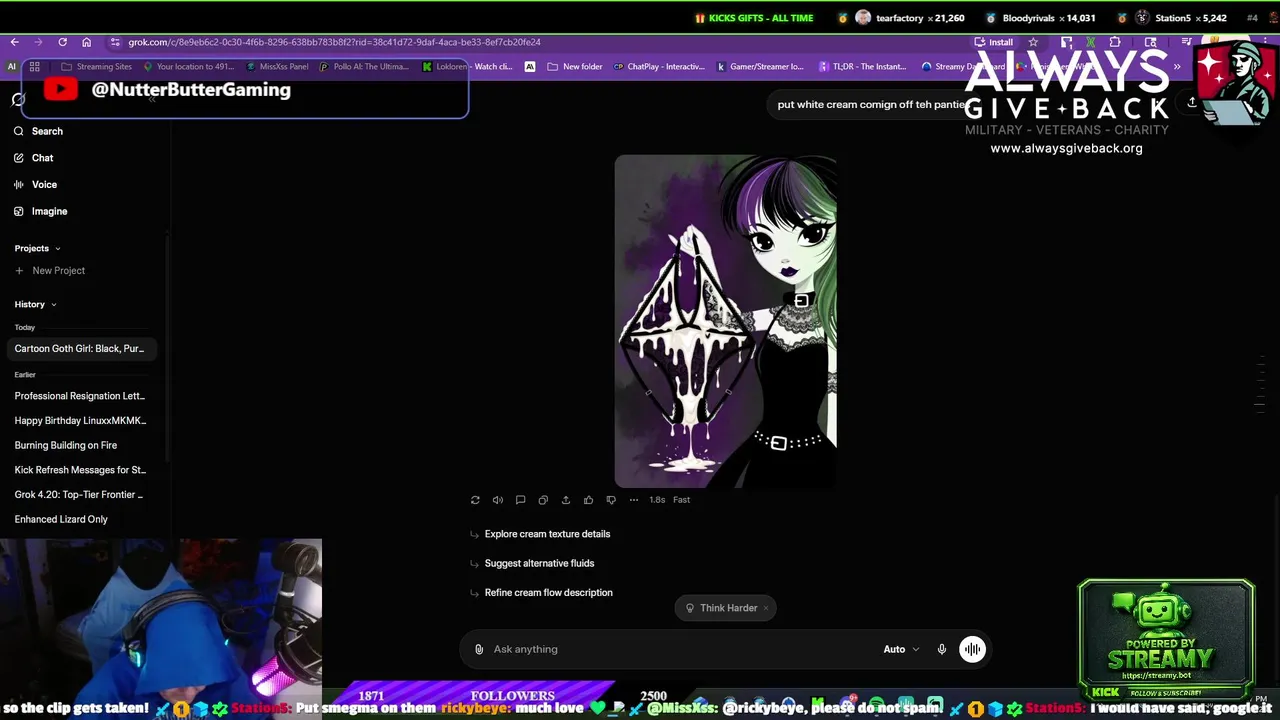Image resolution: width=1280 pixels, height=720 pixels.
Task: Collapse the Projects section chevron
Action: pos(57,248)
